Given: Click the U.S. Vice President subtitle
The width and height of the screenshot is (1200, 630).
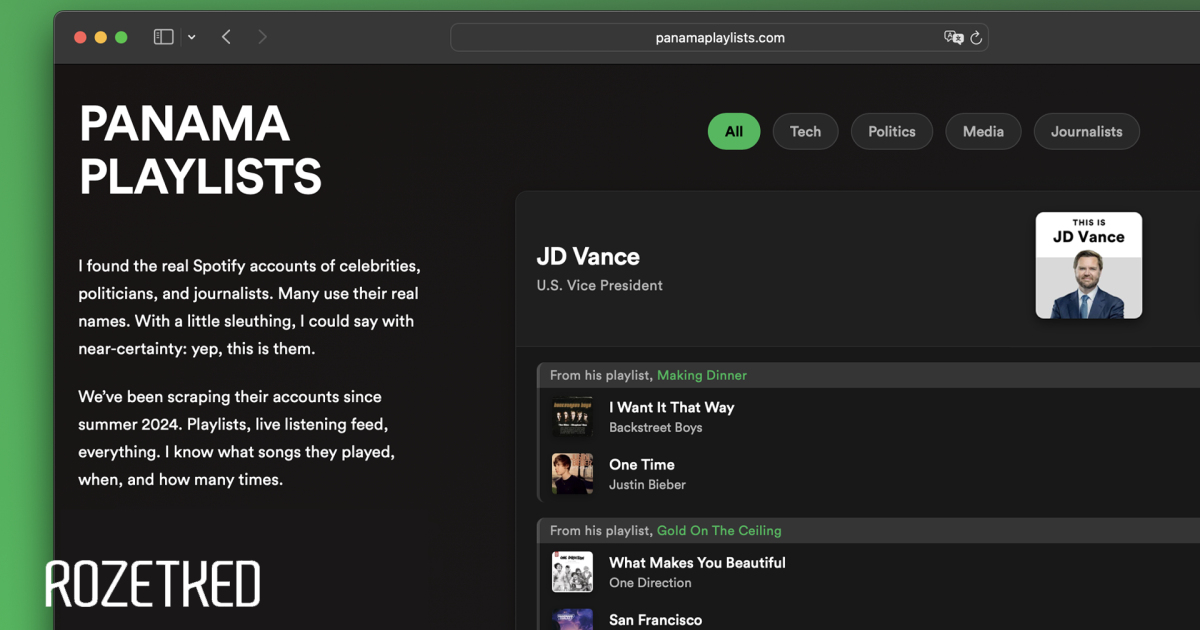Looking at the screenshot, I should click(x=600, y=285).
